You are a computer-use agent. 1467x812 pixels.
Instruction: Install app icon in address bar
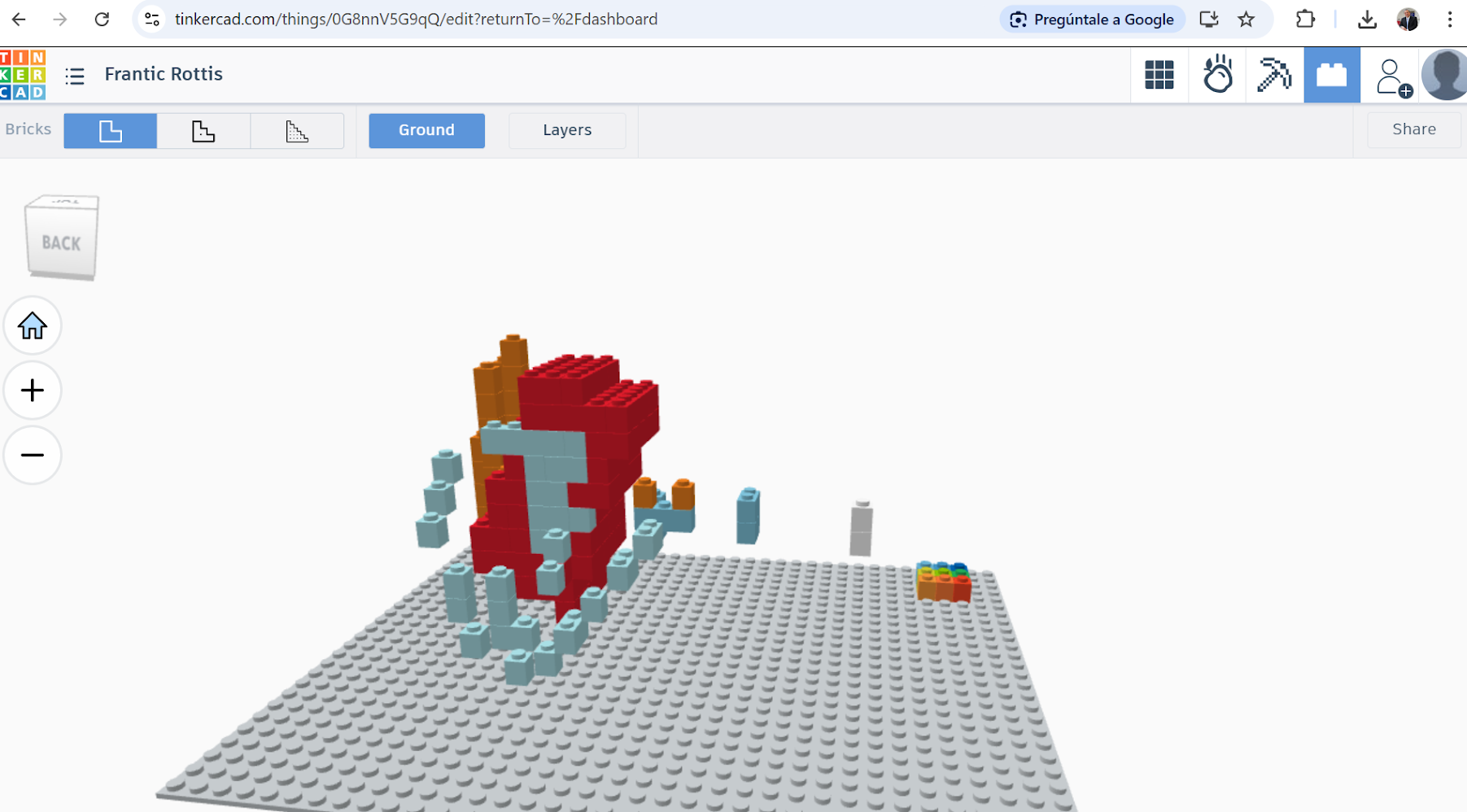(1209, 19)
